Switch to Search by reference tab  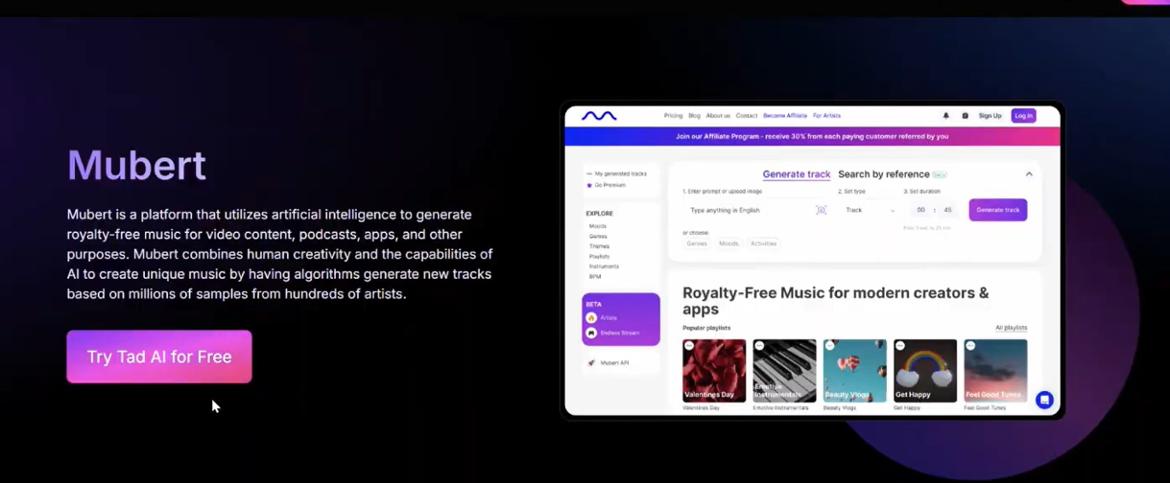point(883,174)
